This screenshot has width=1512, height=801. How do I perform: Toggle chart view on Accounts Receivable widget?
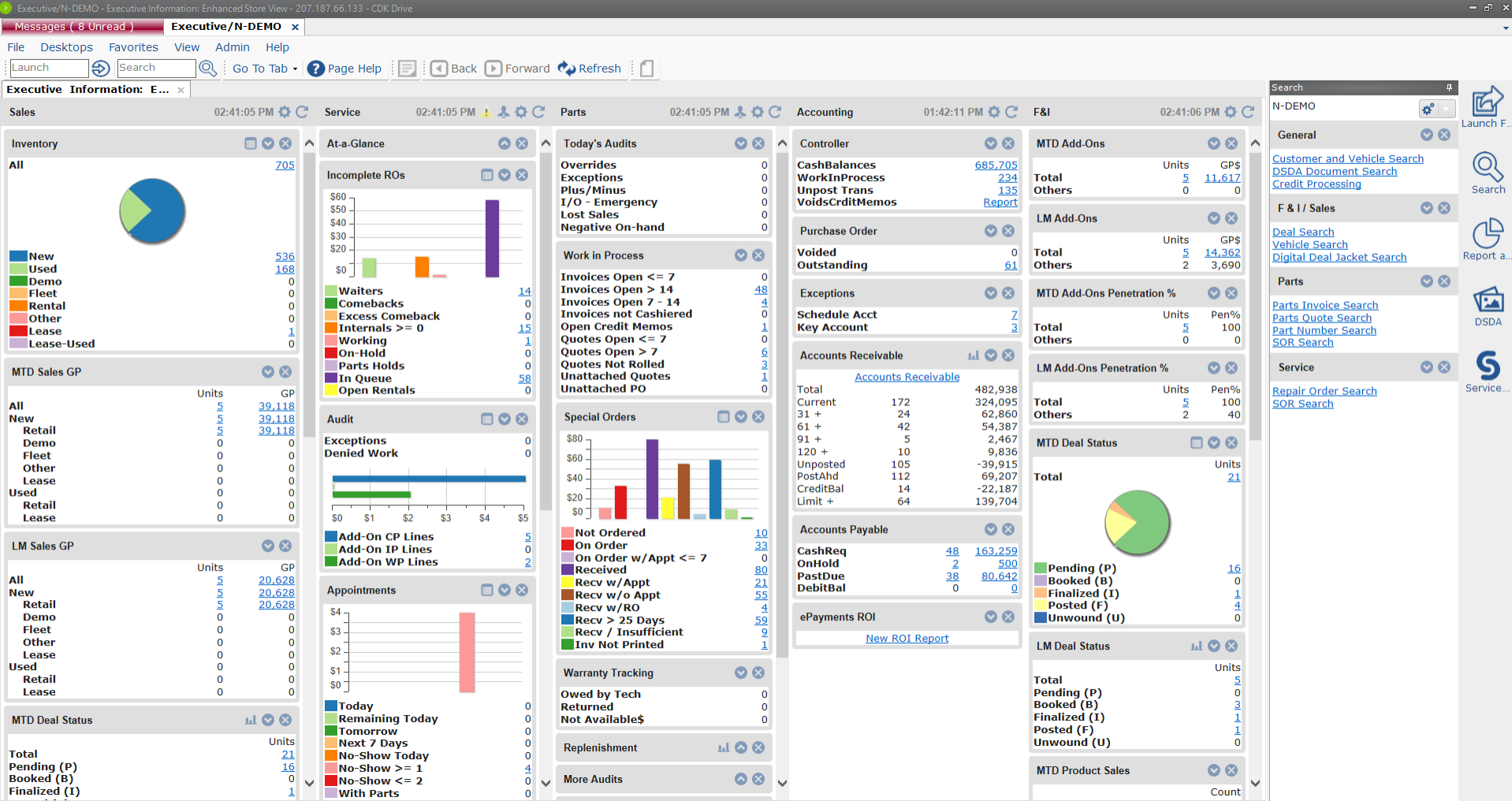click(x=974, y=356)
